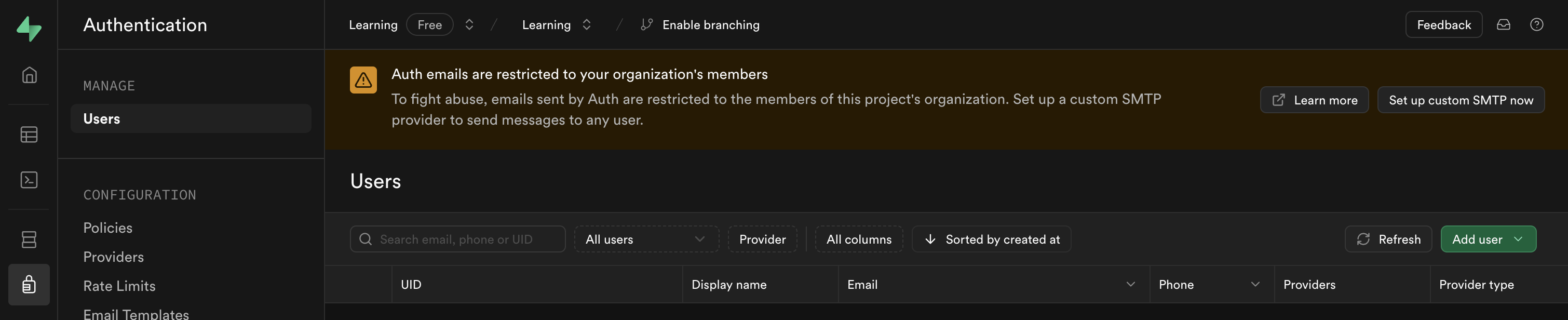Open the Table Editor icon in sidebar
Image resolution: width=1568 pixels, height=320 pixels.
(x=29, y=134)
